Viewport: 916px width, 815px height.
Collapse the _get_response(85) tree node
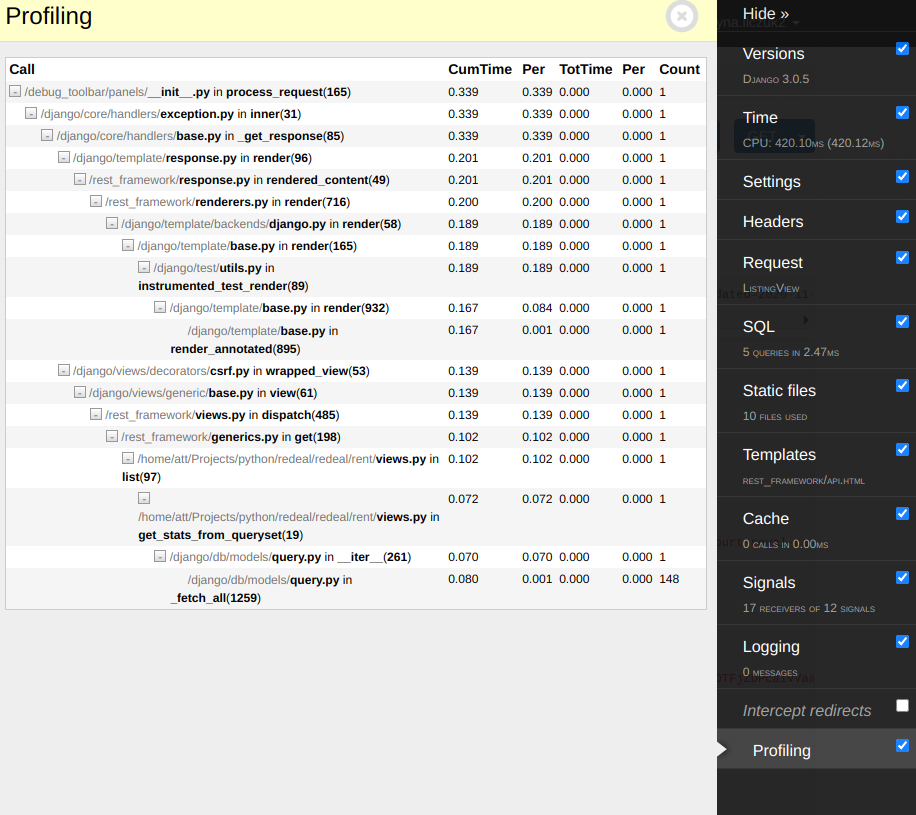(47, 136)
